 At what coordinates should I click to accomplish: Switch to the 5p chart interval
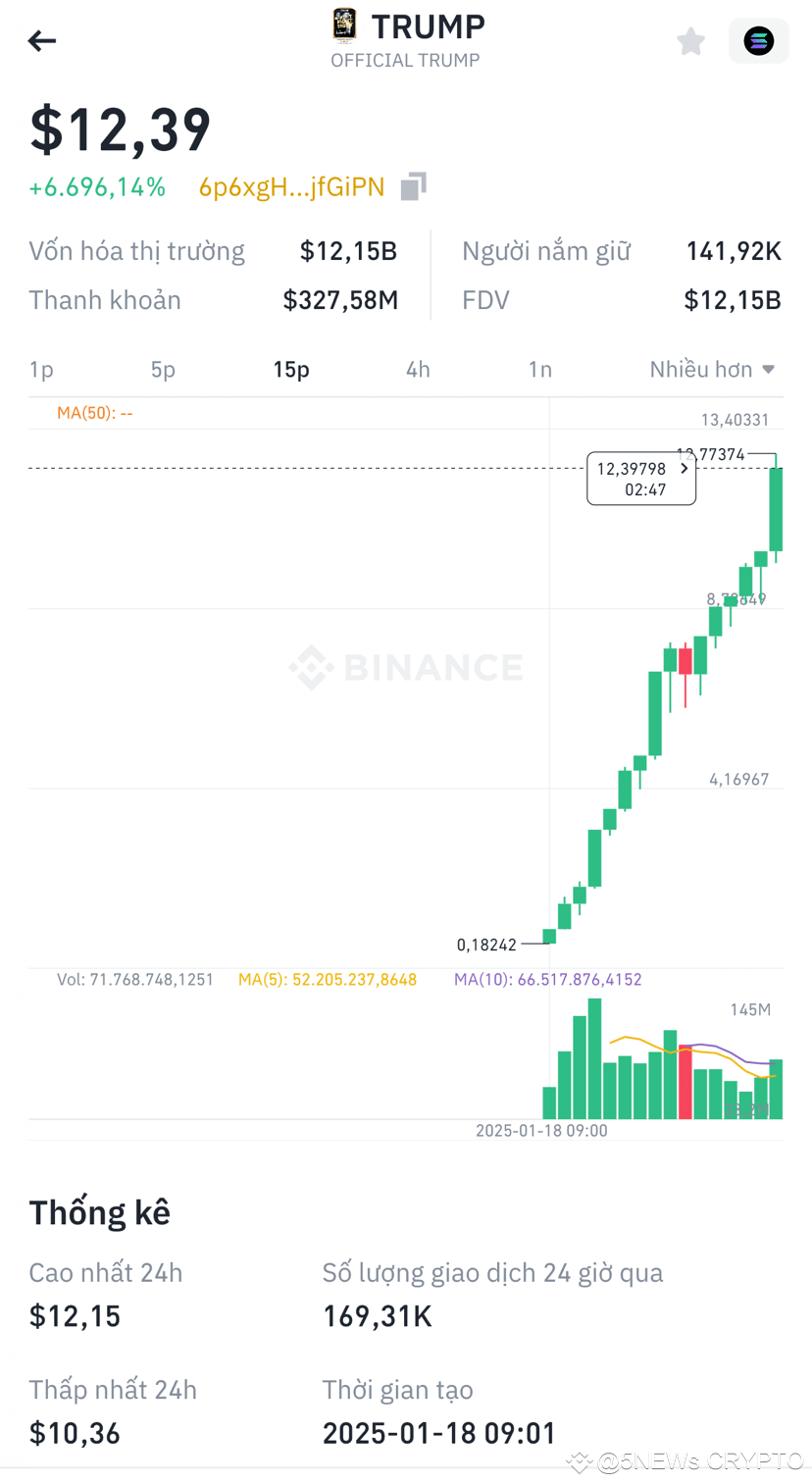(x=163, y=369)
